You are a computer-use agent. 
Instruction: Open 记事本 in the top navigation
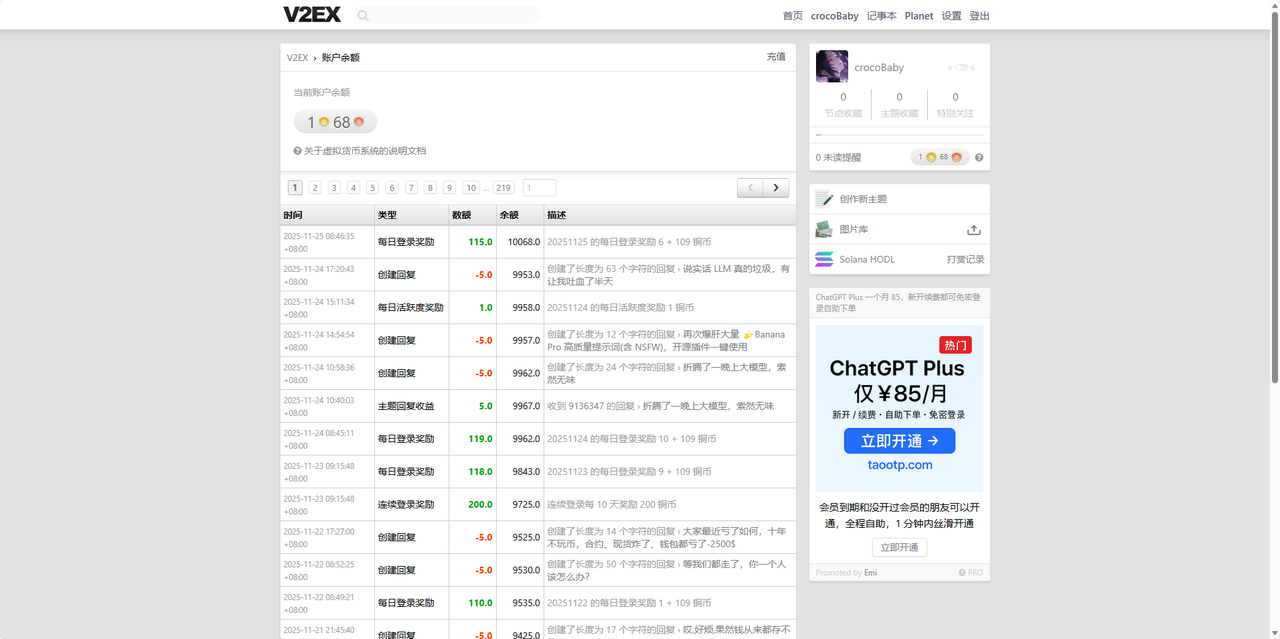(881, 16)
